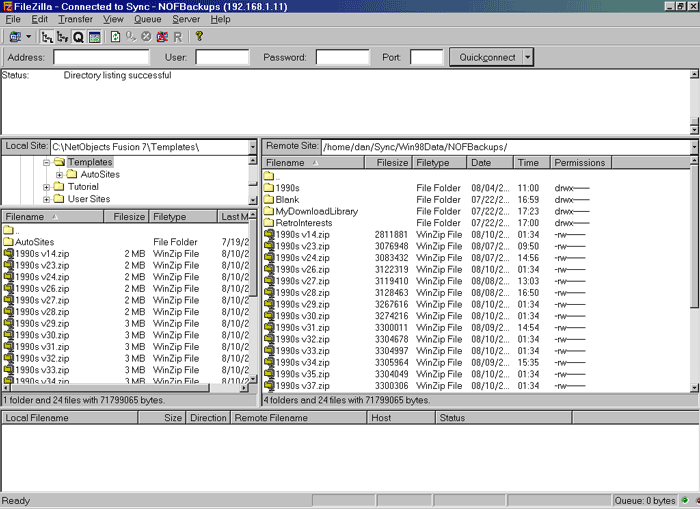Focus the Port input field
The width and height of the screenshot is (700, 509).
pos(426,57)
